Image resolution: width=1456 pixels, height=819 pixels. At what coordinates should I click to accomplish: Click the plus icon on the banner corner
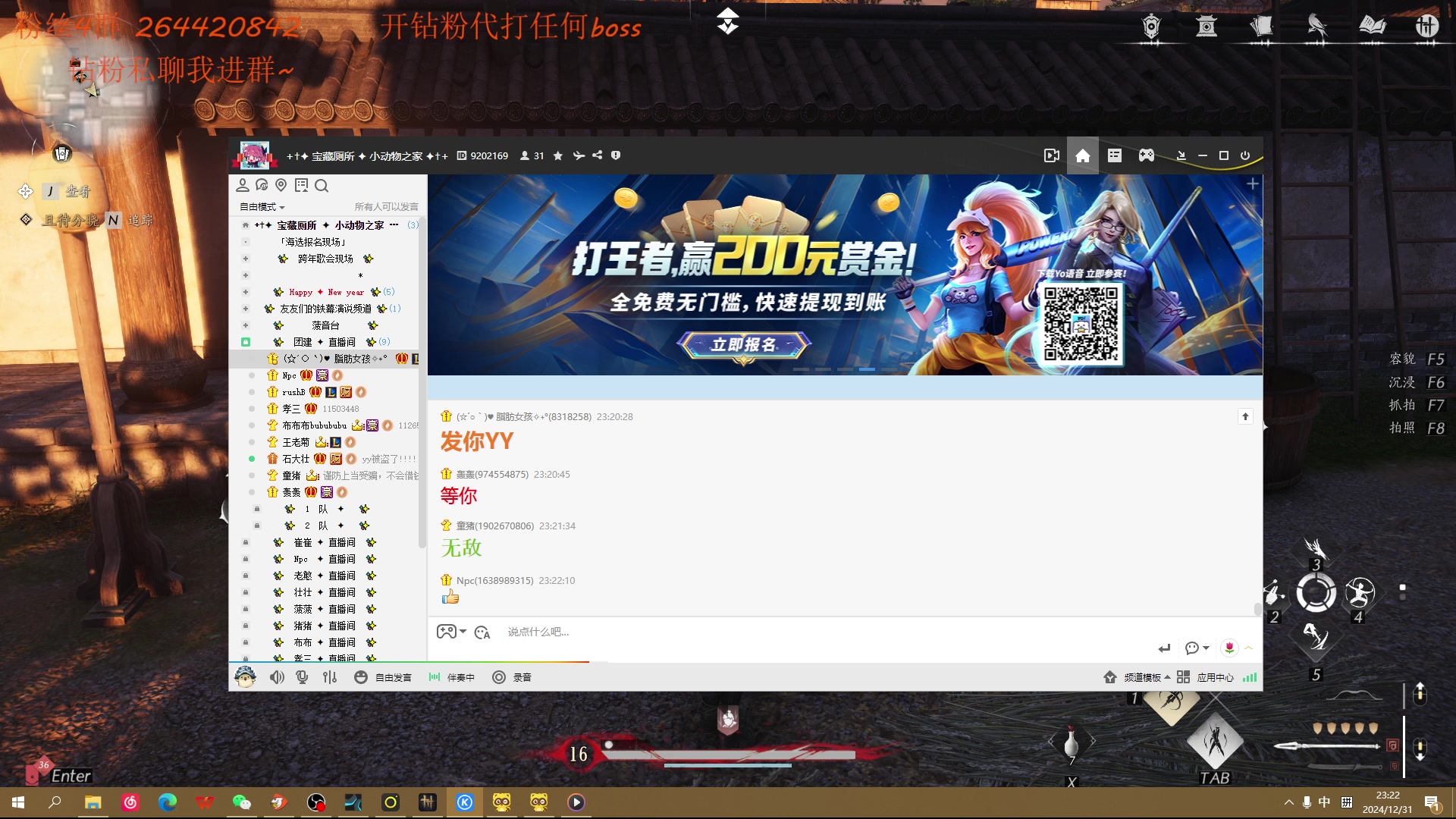(1252, 184)
